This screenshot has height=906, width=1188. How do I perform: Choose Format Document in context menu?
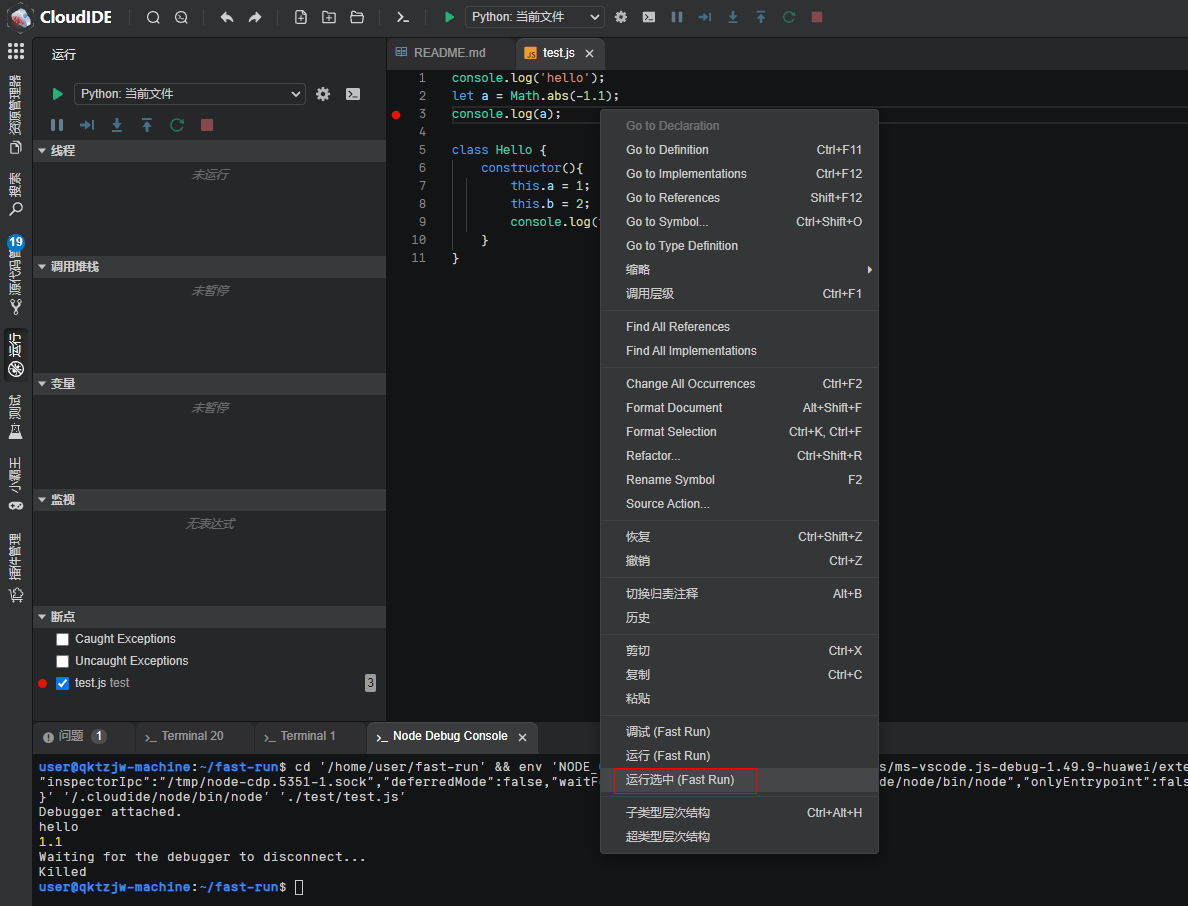coord(674,408)
